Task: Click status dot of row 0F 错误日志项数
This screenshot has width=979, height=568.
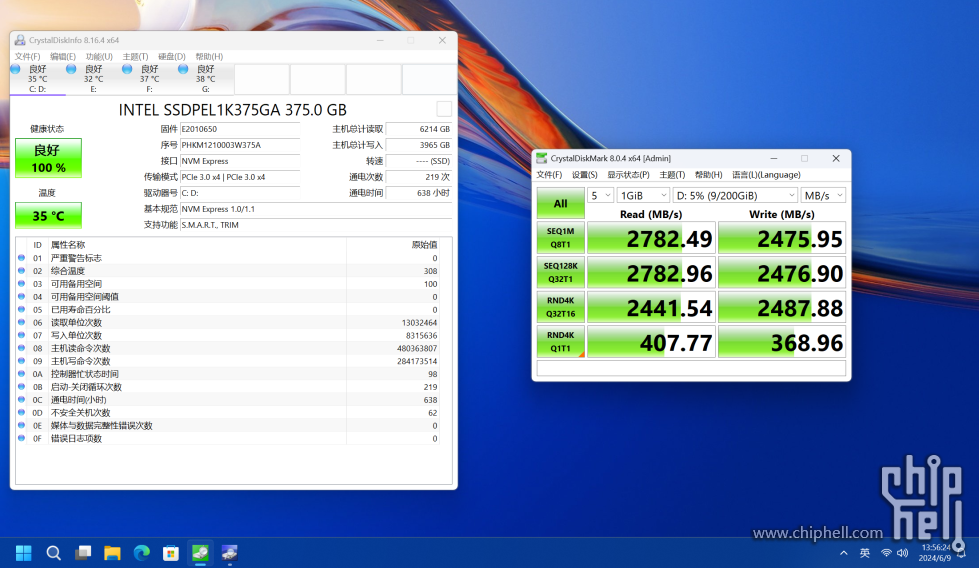Action: [x=22, y=438]
